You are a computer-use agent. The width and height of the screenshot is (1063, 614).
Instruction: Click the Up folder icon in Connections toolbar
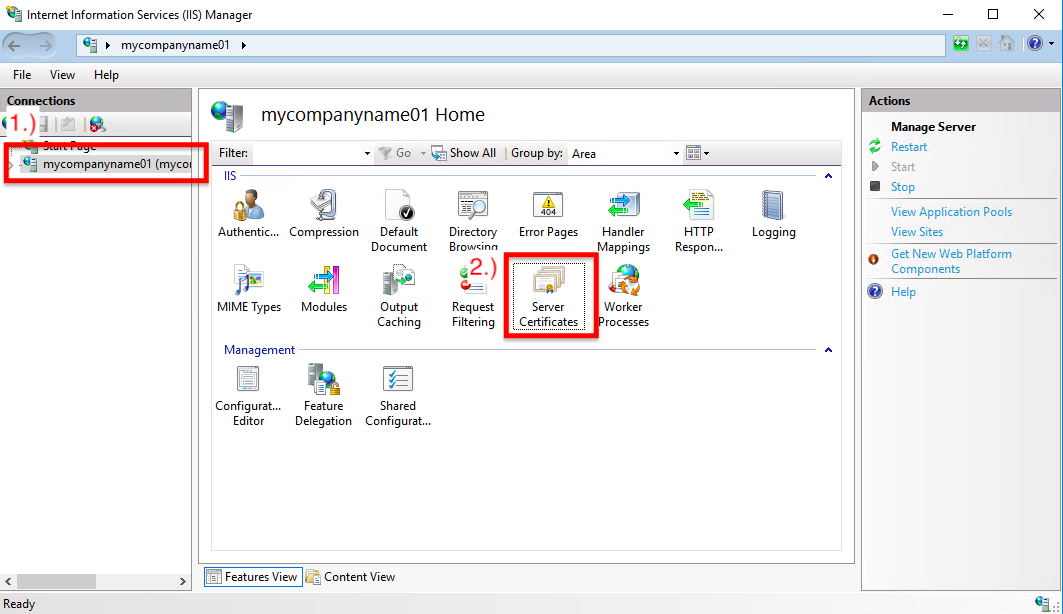68,124
